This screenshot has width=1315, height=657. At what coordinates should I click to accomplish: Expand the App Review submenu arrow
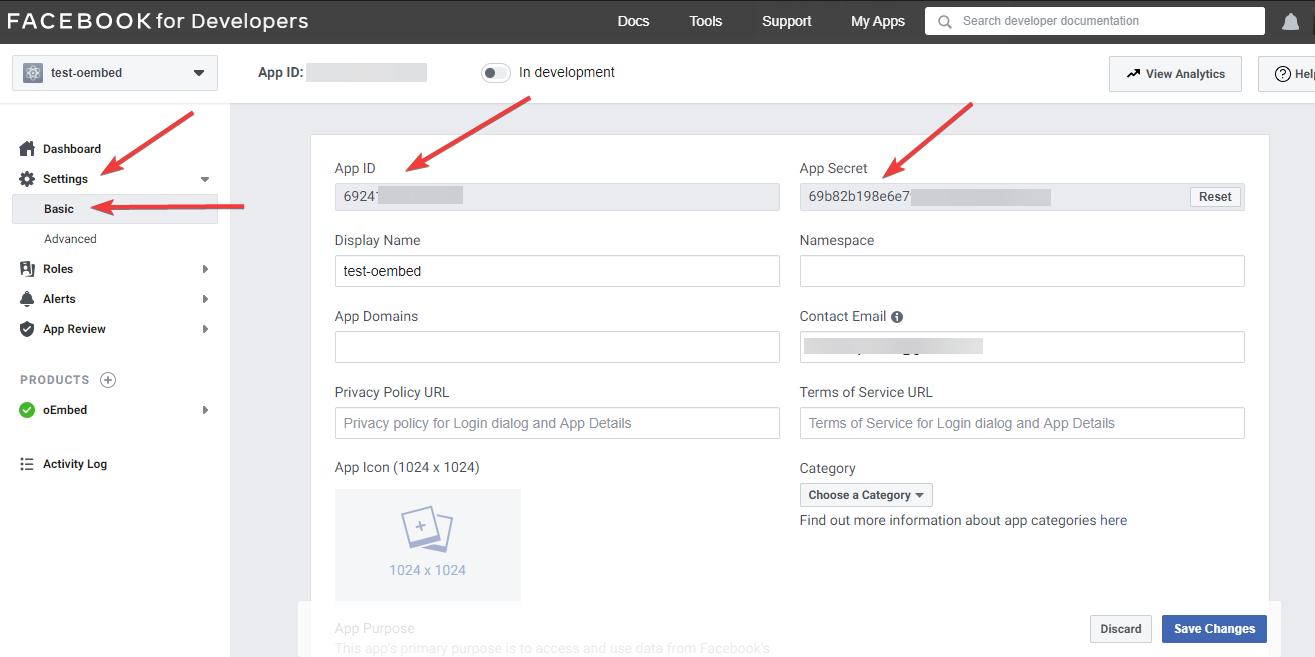pyautogui.click(x=205, y=329)
